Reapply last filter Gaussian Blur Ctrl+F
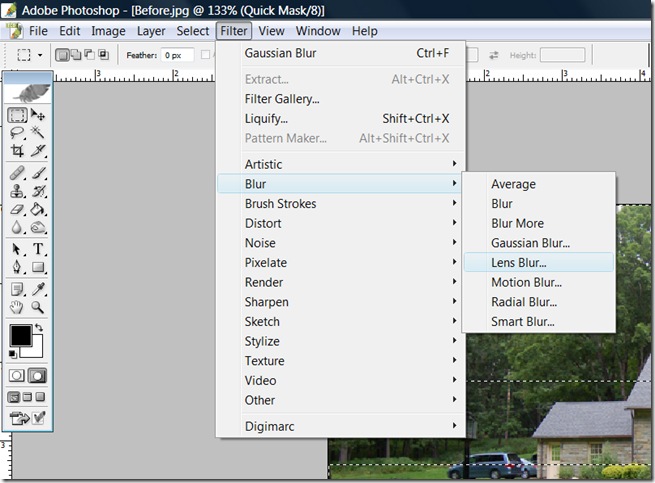 pyautogui.click(x=341, y=53)
